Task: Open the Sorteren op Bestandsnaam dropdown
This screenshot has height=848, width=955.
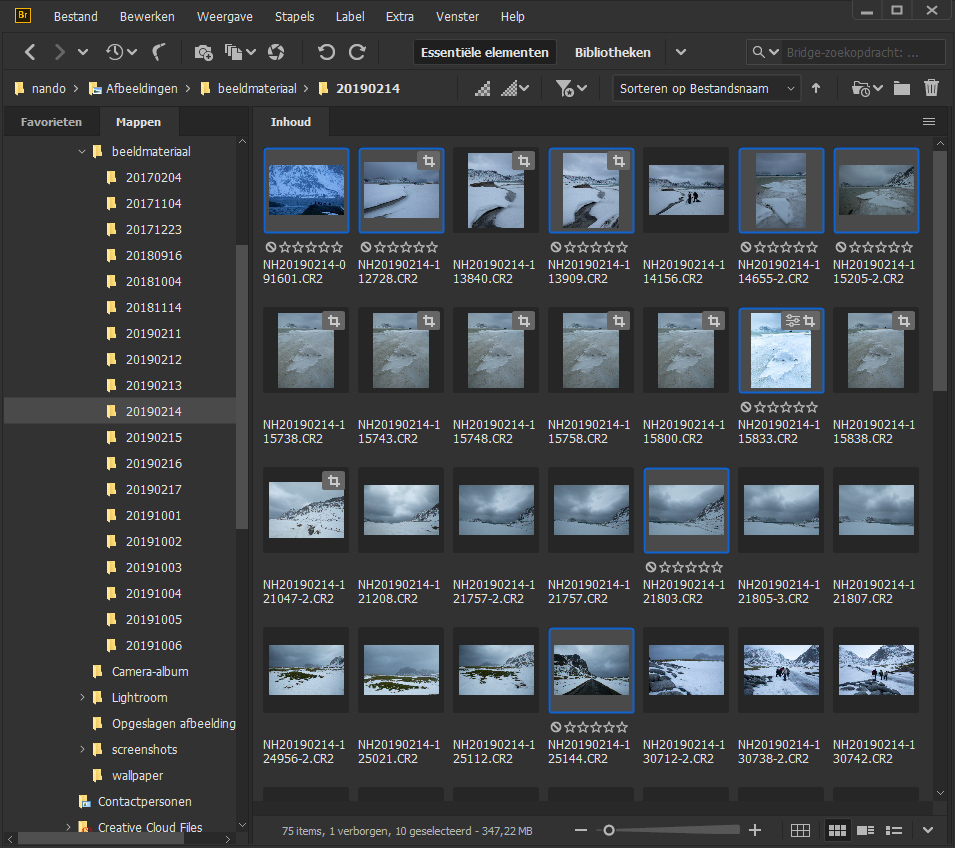Action: 707,89
